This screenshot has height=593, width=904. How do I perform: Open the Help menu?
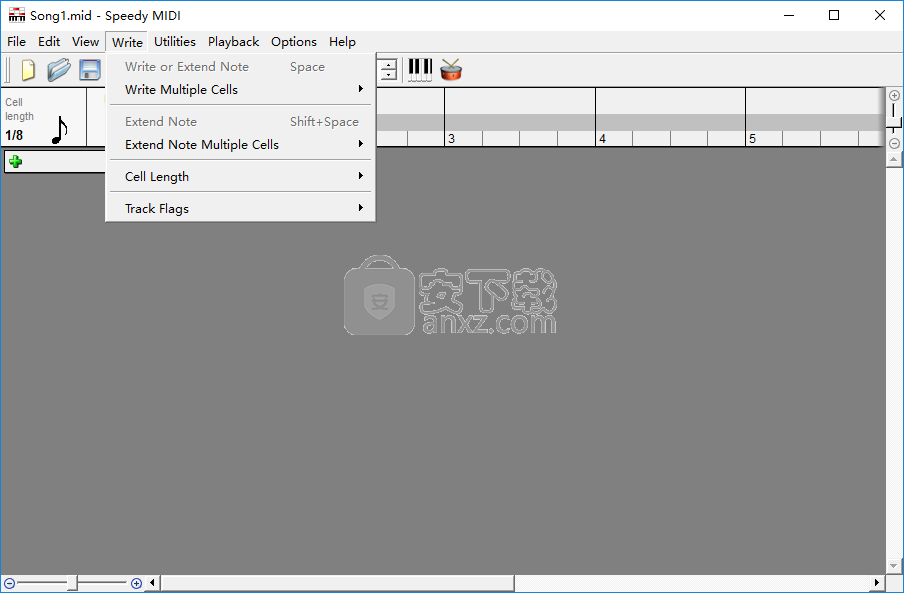[342, 41]
